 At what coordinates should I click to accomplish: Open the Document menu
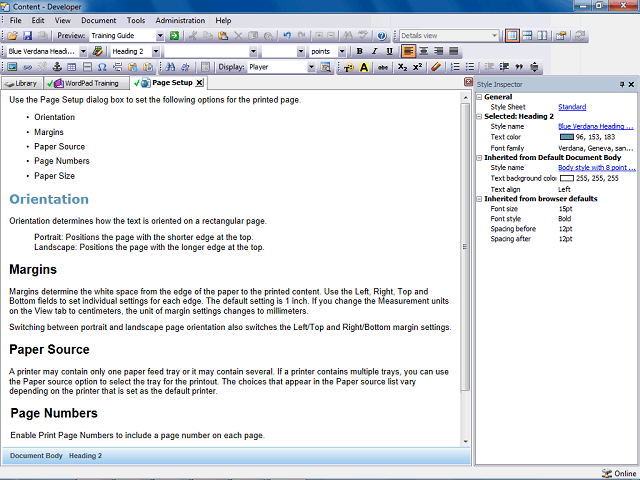(98, 20)
